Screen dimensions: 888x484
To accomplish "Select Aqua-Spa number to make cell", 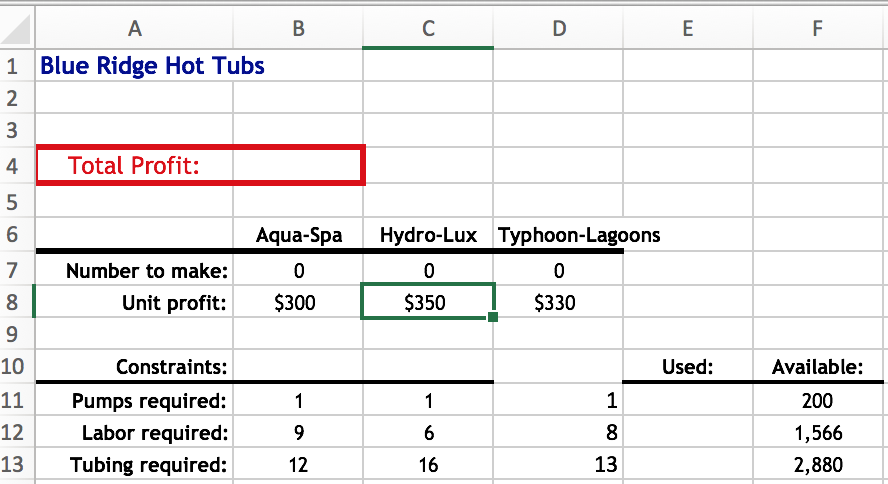I will pos(298,270).
